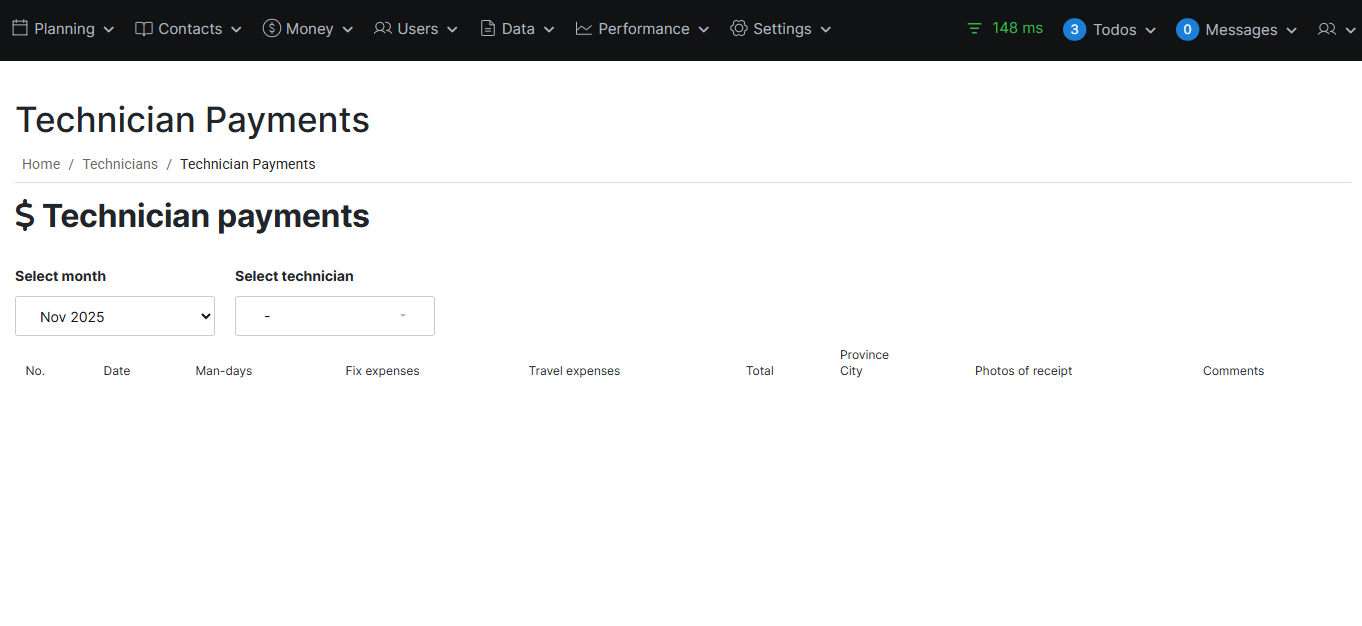Click the Messages count badge
The width and height of the screenshot is (1362, 626).
pos(1187,30)
